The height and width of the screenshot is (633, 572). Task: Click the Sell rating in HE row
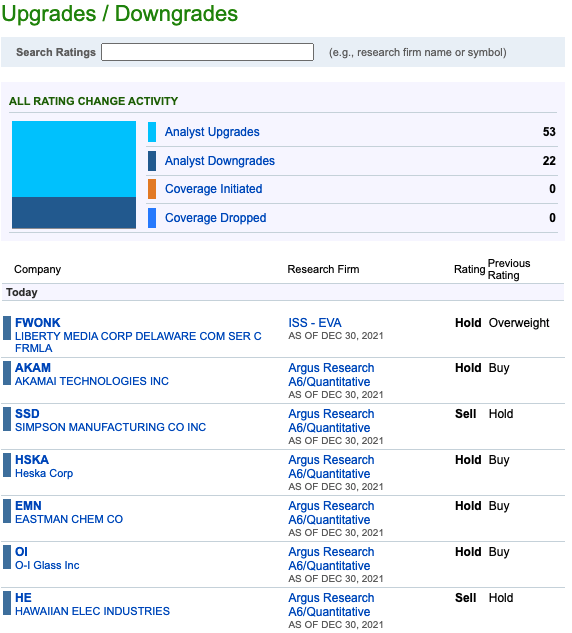tap(465, 598)
